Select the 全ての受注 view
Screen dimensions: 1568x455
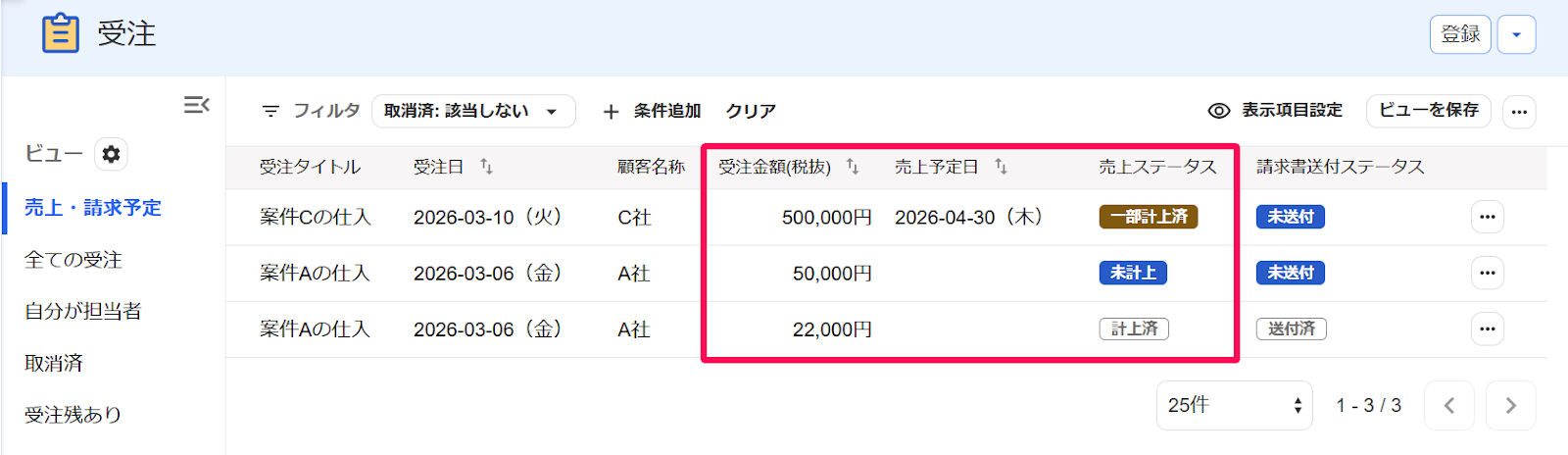tap(73, 260)
